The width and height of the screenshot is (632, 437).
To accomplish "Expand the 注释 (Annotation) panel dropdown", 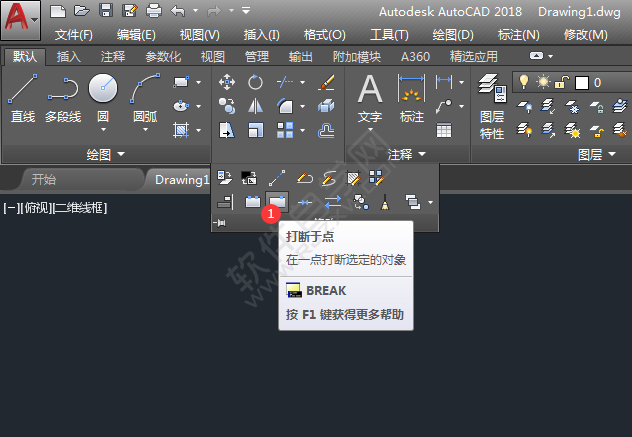I will point(406,154).
